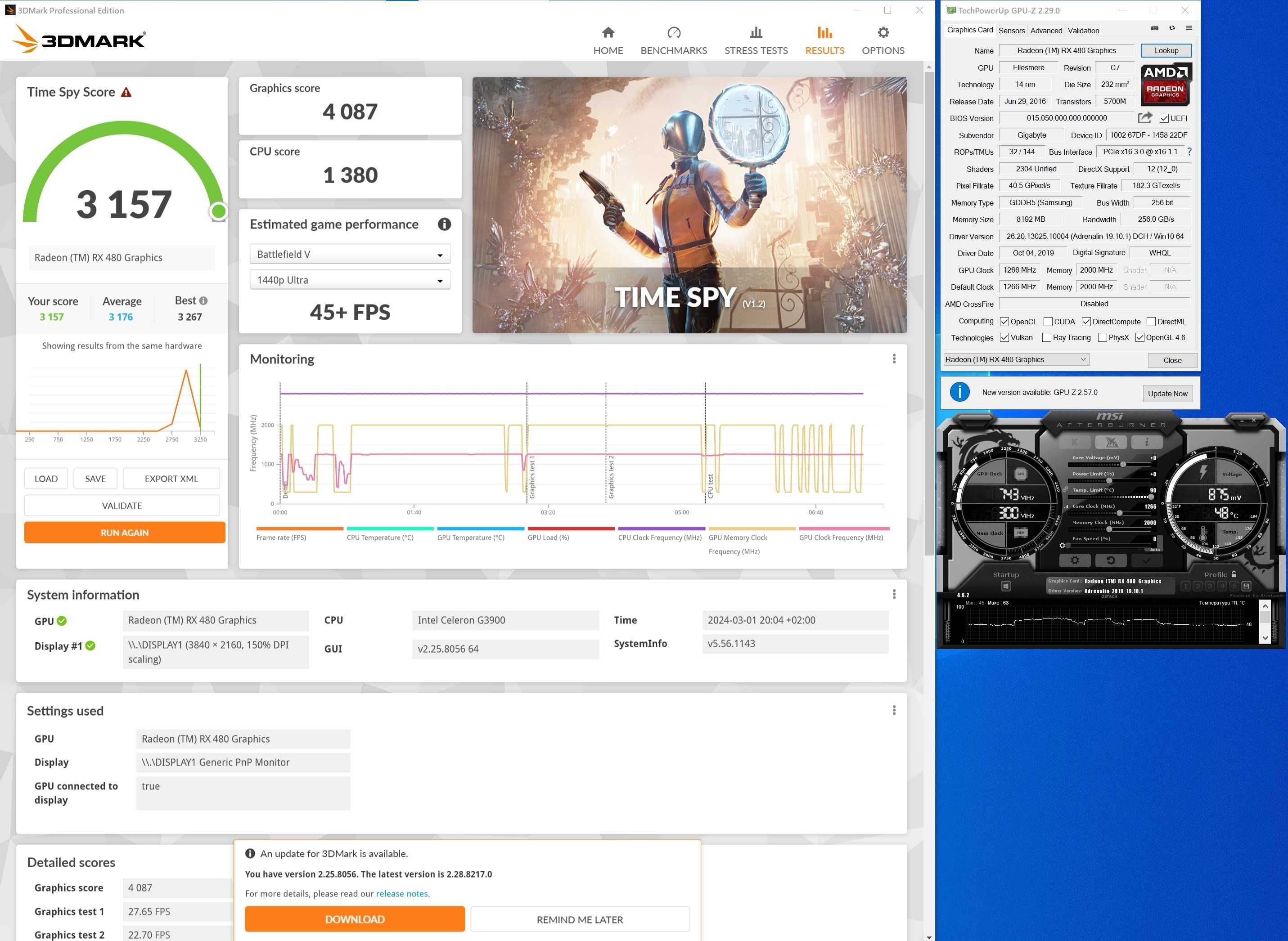The height and width of the screenshot is (941, 1288).
Task: Open the release notes link
Action: (x=402, y=893)
